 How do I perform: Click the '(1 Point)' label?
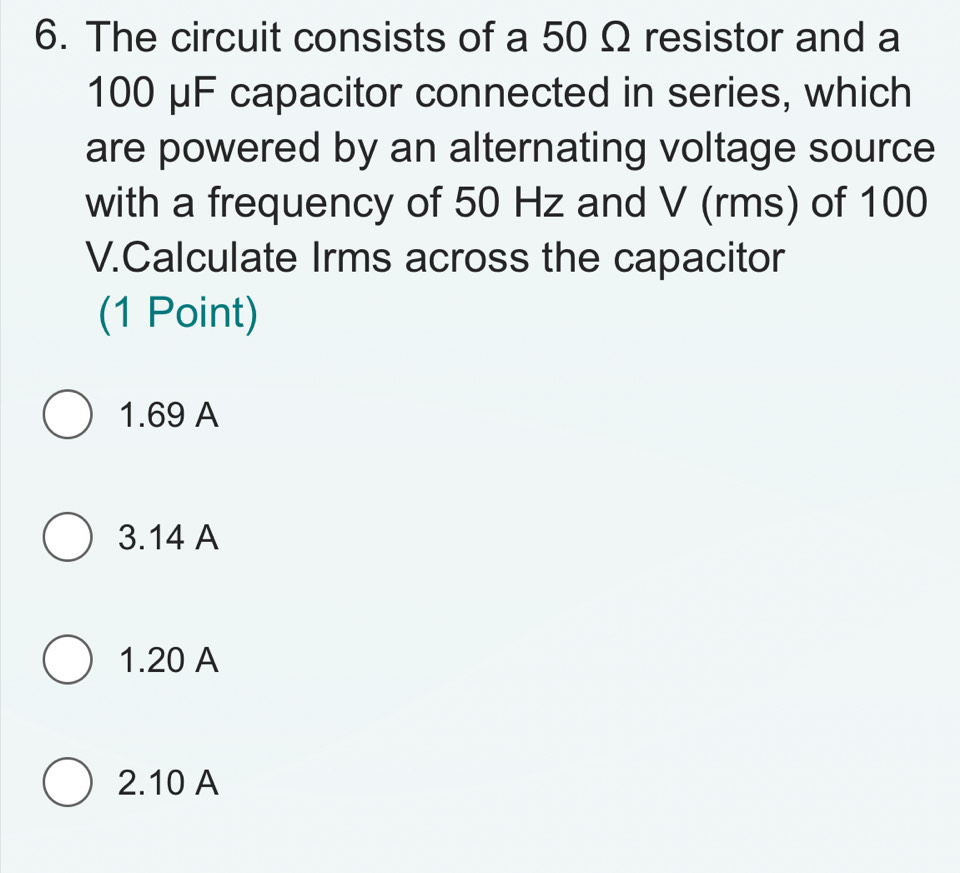(179, 315)
